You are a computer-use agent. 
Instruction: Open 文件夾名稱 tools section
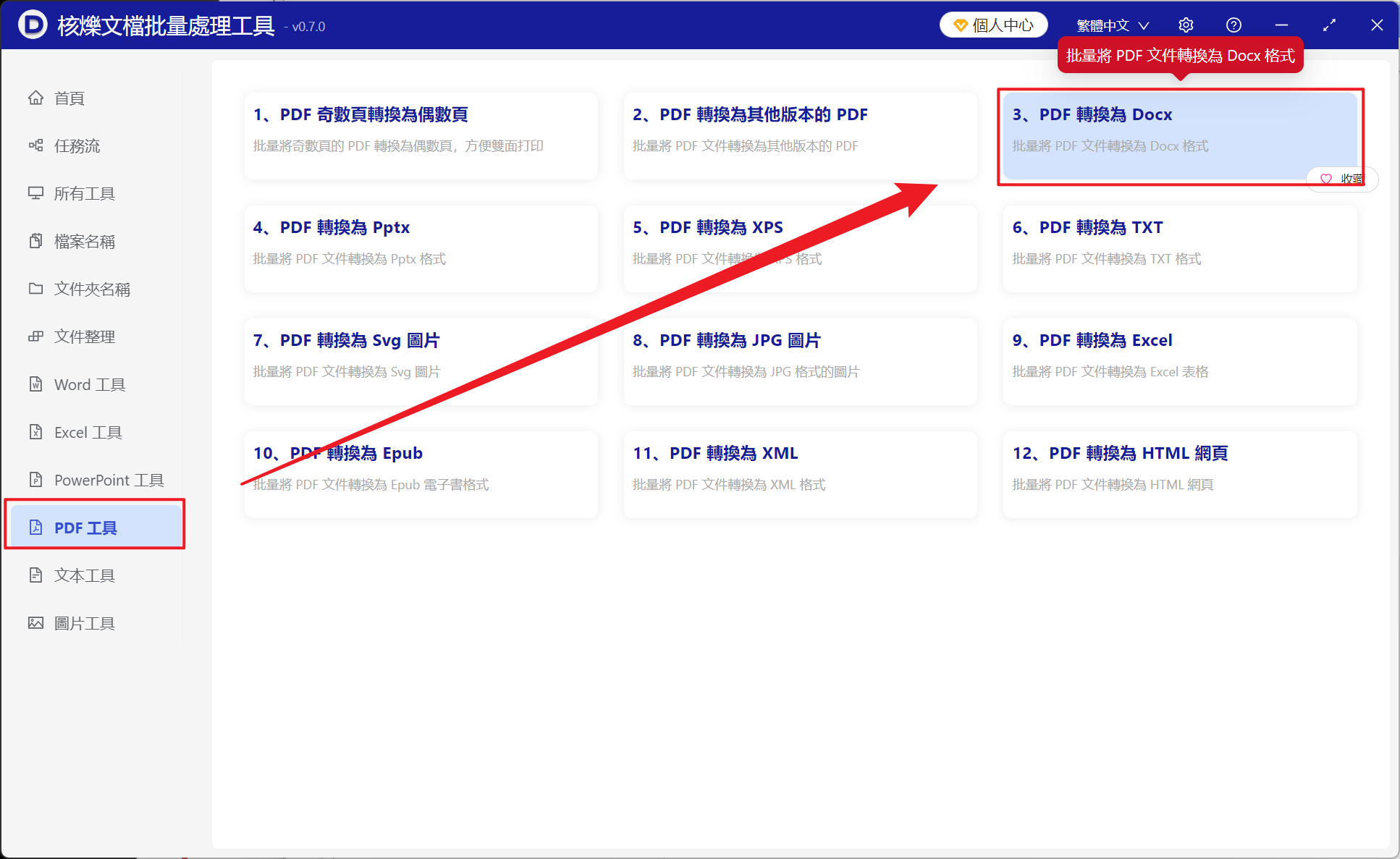click(94, 289)
